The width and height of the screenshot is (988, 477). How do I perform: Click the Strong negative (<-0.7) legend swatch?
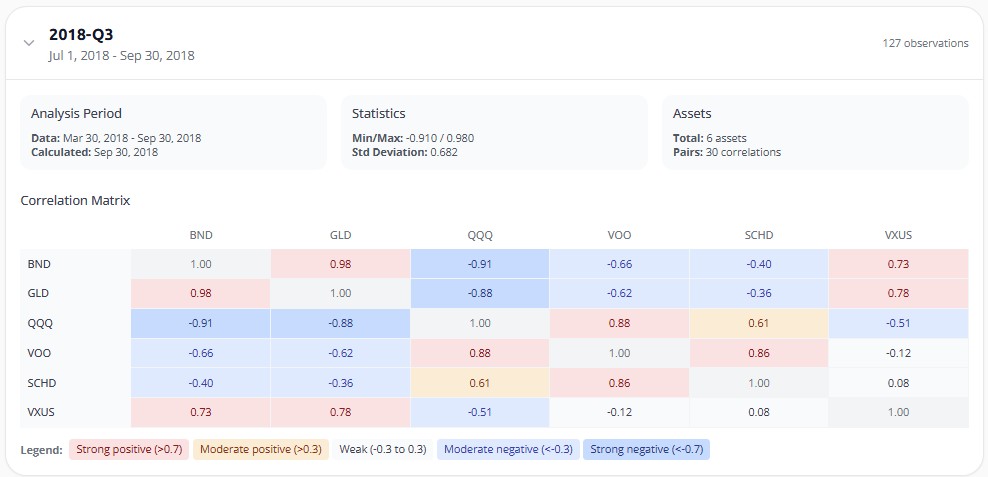coord(646,449)
